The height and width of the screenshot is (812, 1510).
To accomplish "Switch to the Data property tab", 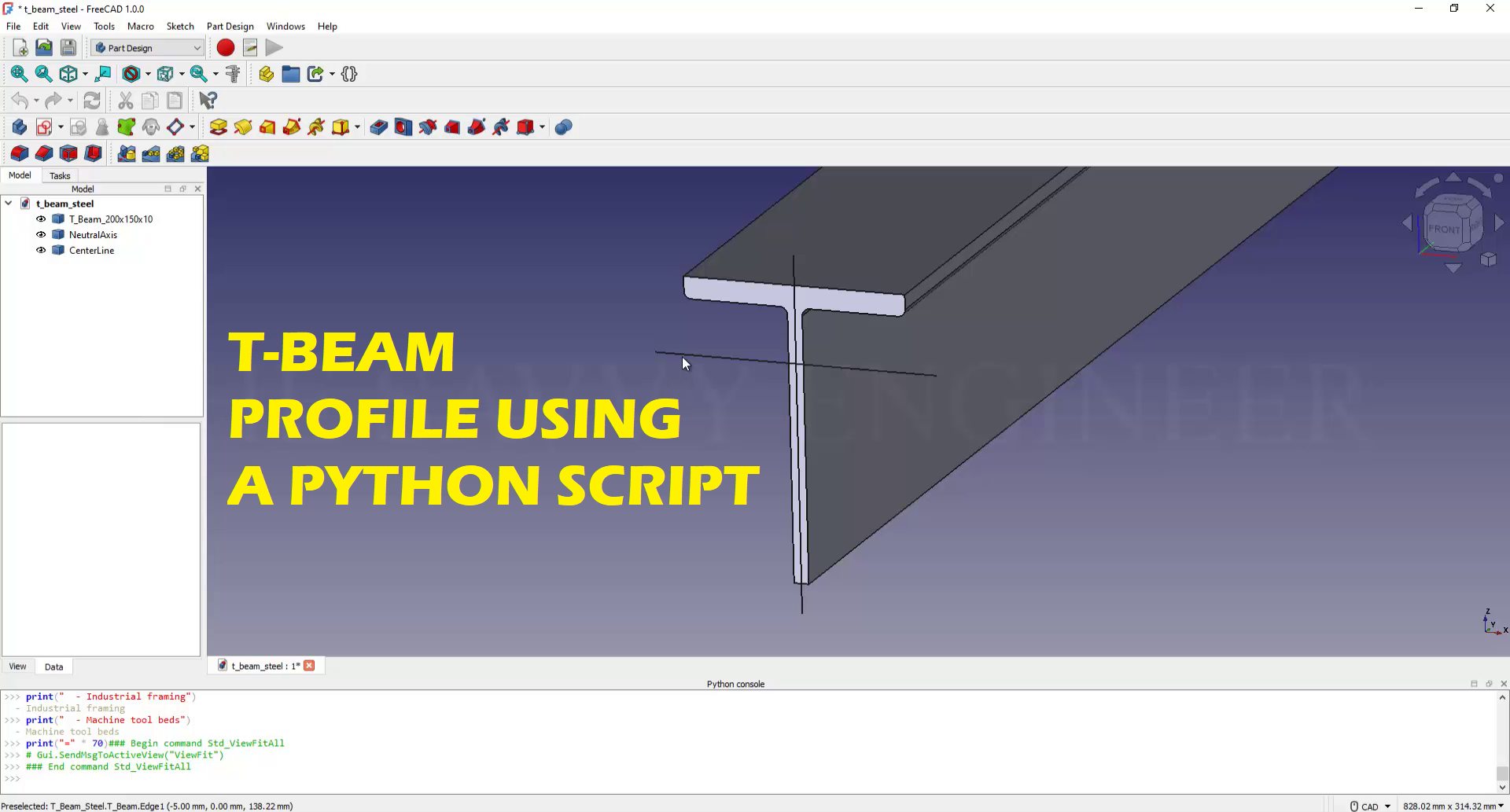I will tap(53, 667).
